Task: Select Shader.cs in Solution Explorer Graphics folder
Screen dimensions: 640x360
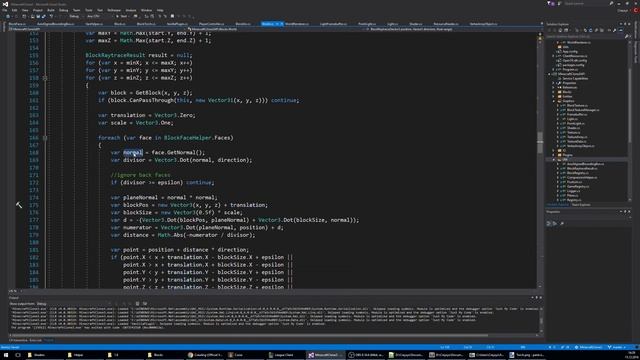Action: [x=573, y=128]
